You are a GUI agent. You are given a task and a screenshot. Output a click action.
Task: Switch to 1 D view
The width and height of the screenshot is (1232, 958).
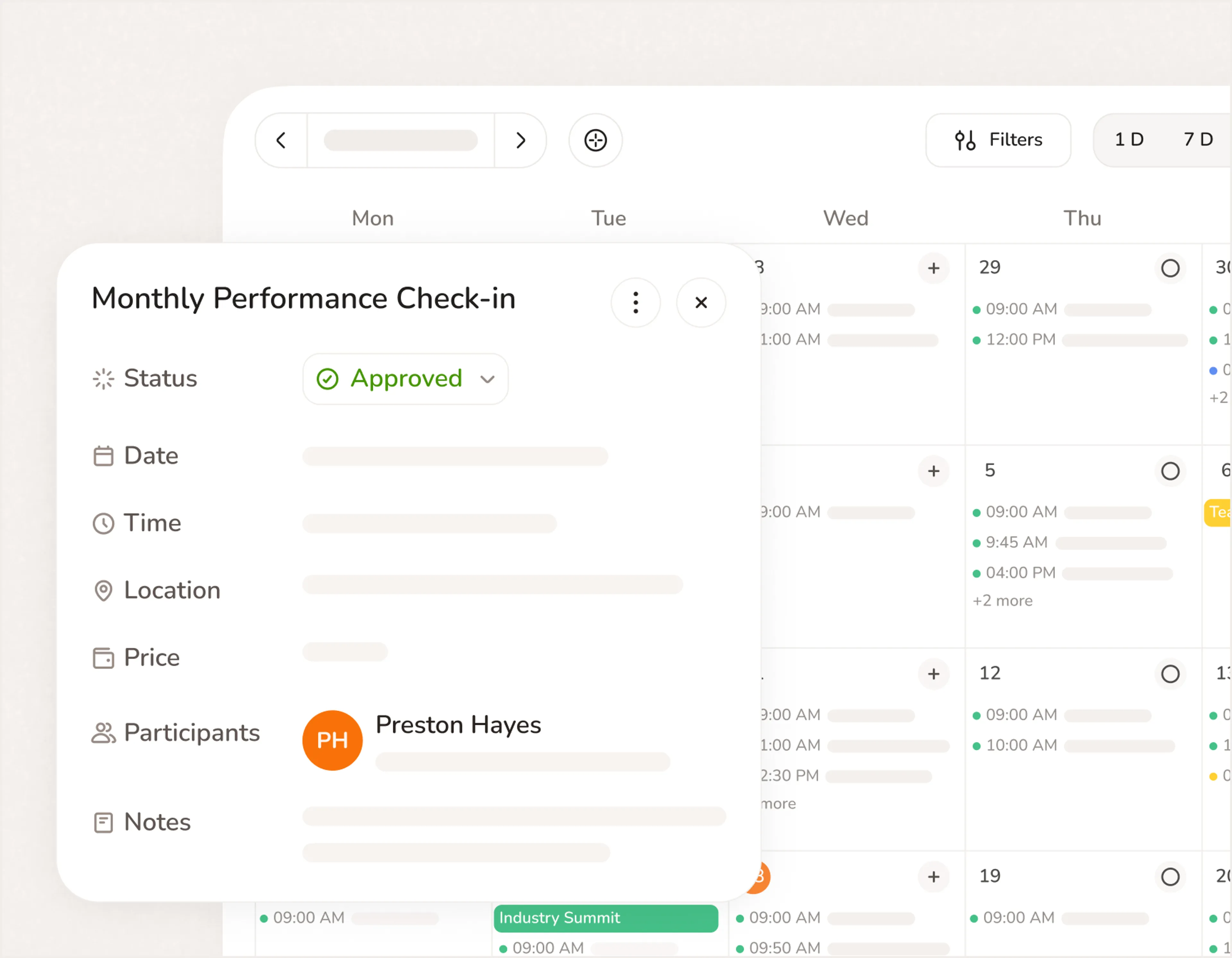(1129, 140)
